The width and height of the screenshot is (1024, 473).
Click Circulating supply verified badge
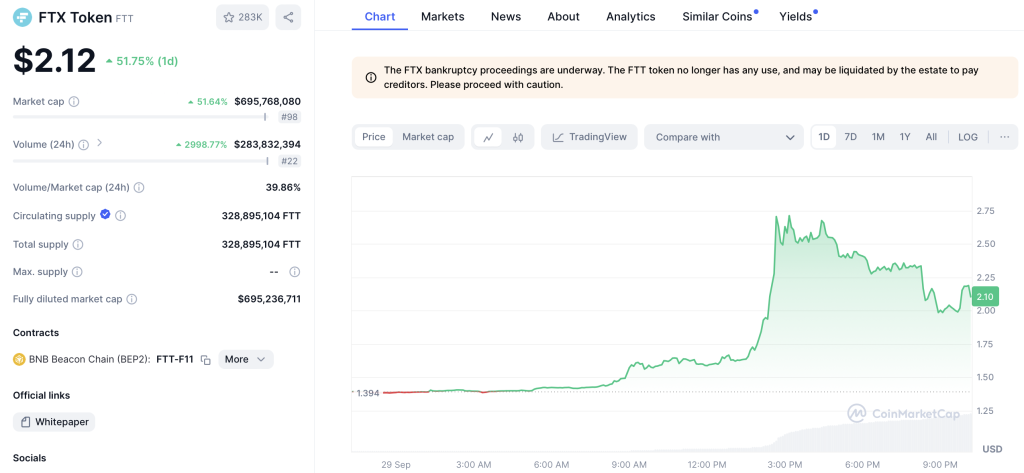point(105,215)
